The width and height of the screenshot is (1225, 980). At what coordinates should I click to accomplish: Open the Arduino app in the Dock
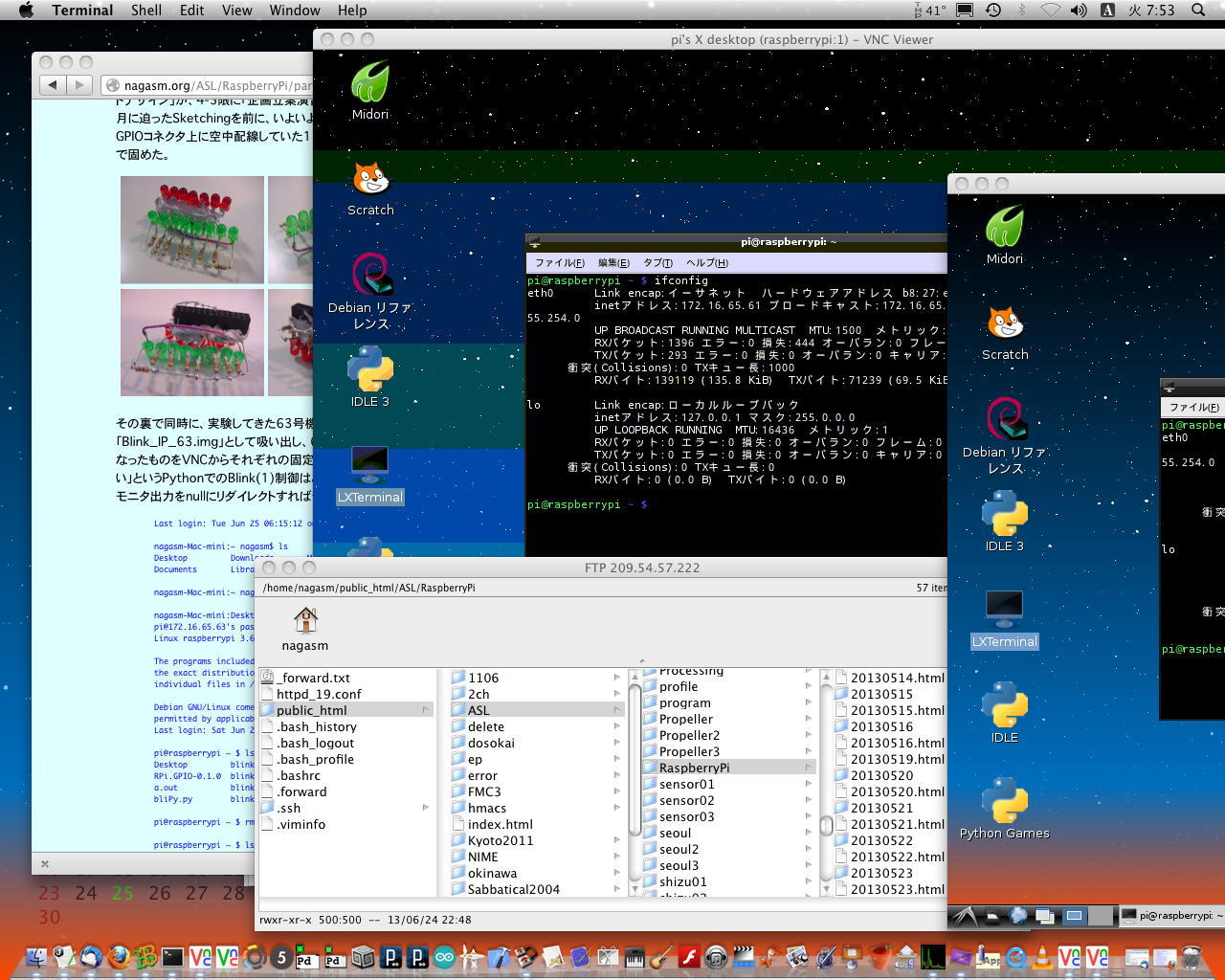click(444, 956)
